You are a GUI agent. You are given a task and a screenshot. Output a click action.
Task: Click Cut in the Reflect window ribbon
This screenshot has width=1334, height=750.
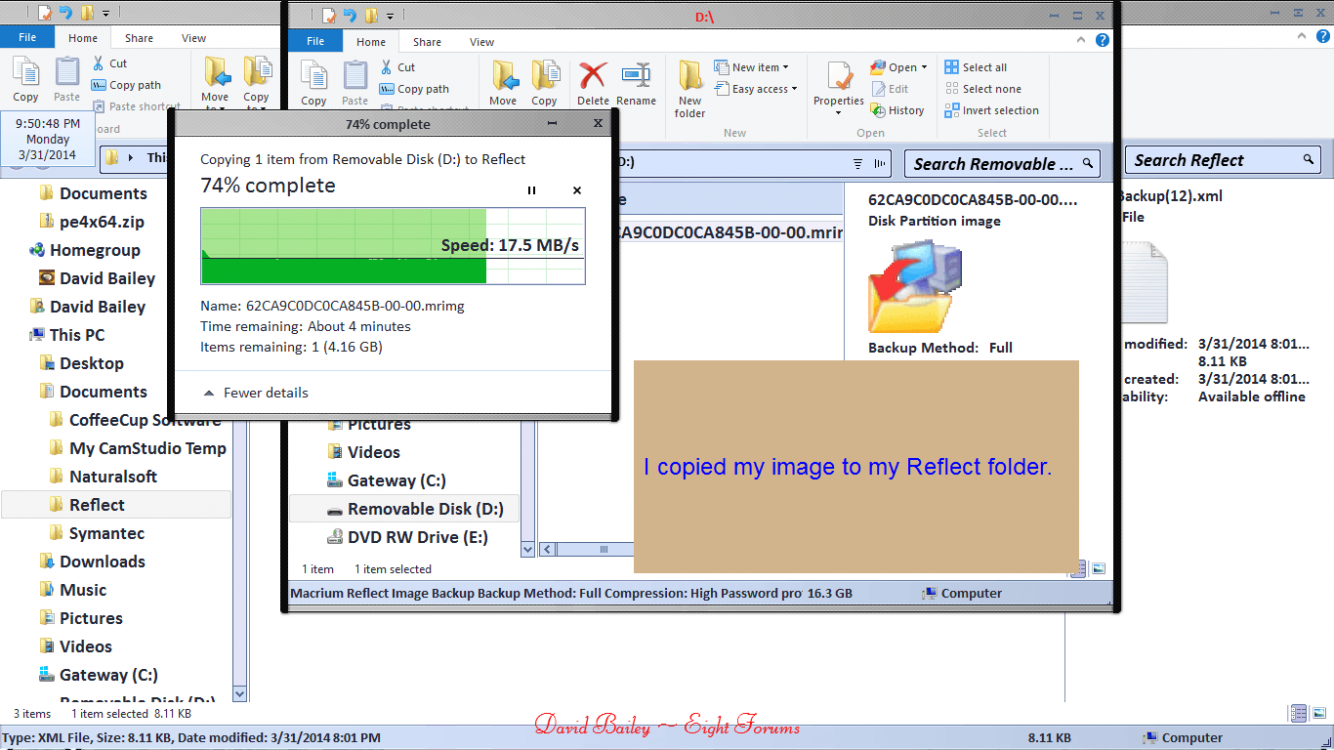tap(110, 63)
